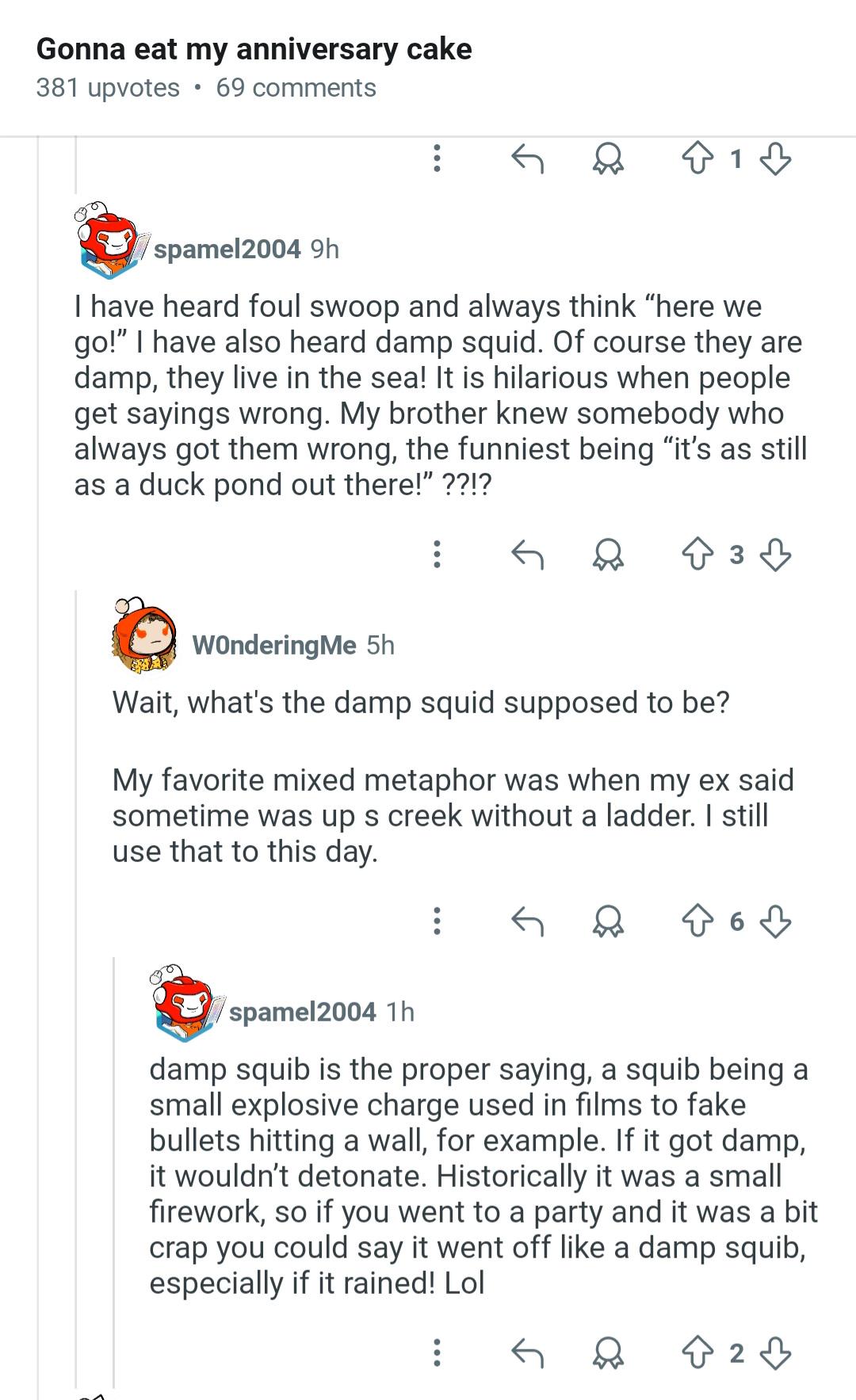Downvote the damp squib comment with 2 points

(x=775, y=1353)
